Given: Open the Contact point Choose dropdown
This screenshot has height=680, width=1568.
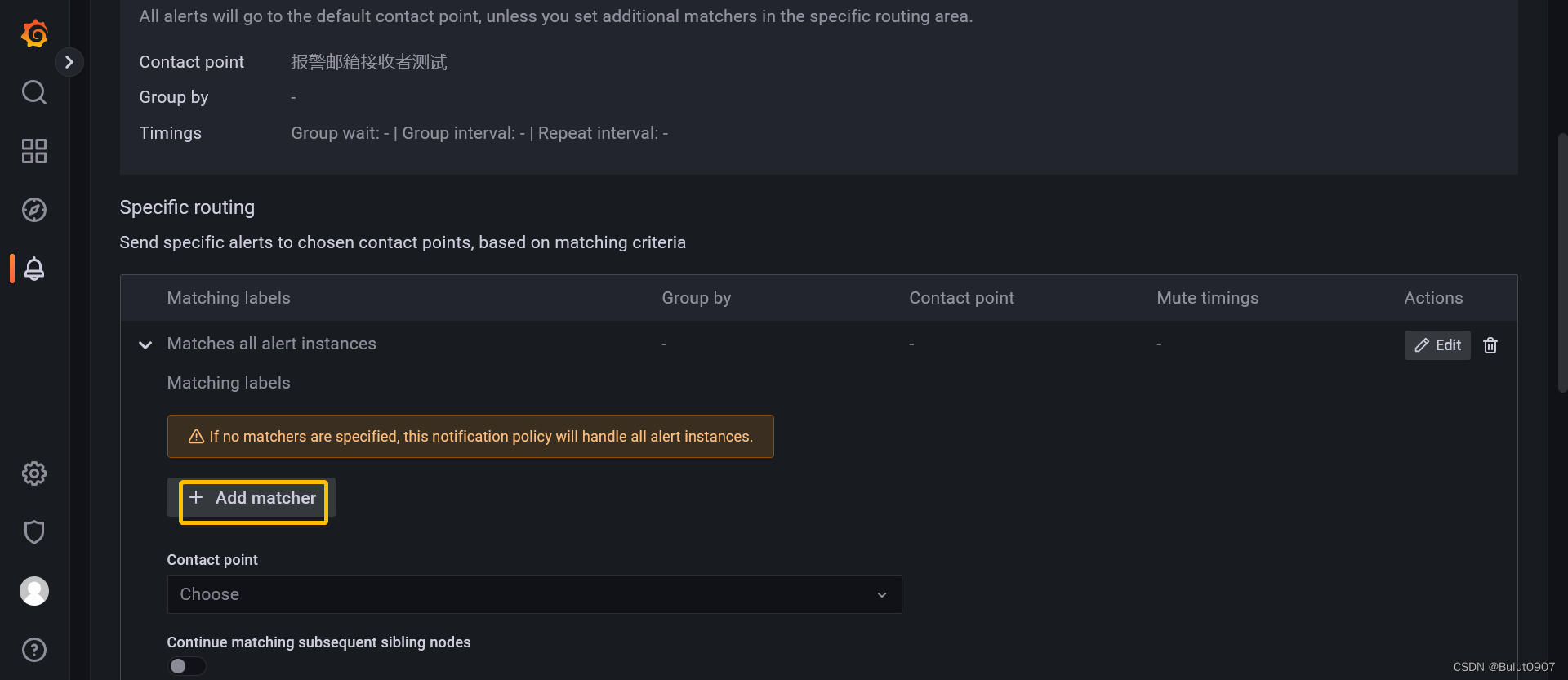Looking at the screenshot, I should tap(534, 593).
